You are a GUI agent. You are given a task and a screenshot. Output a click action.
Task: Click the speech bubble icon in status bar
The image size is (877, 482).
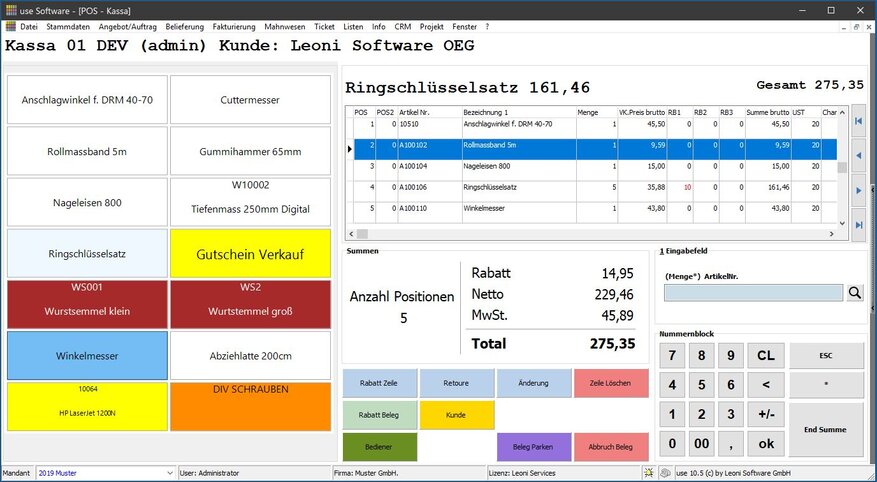[x=664, y=472]
